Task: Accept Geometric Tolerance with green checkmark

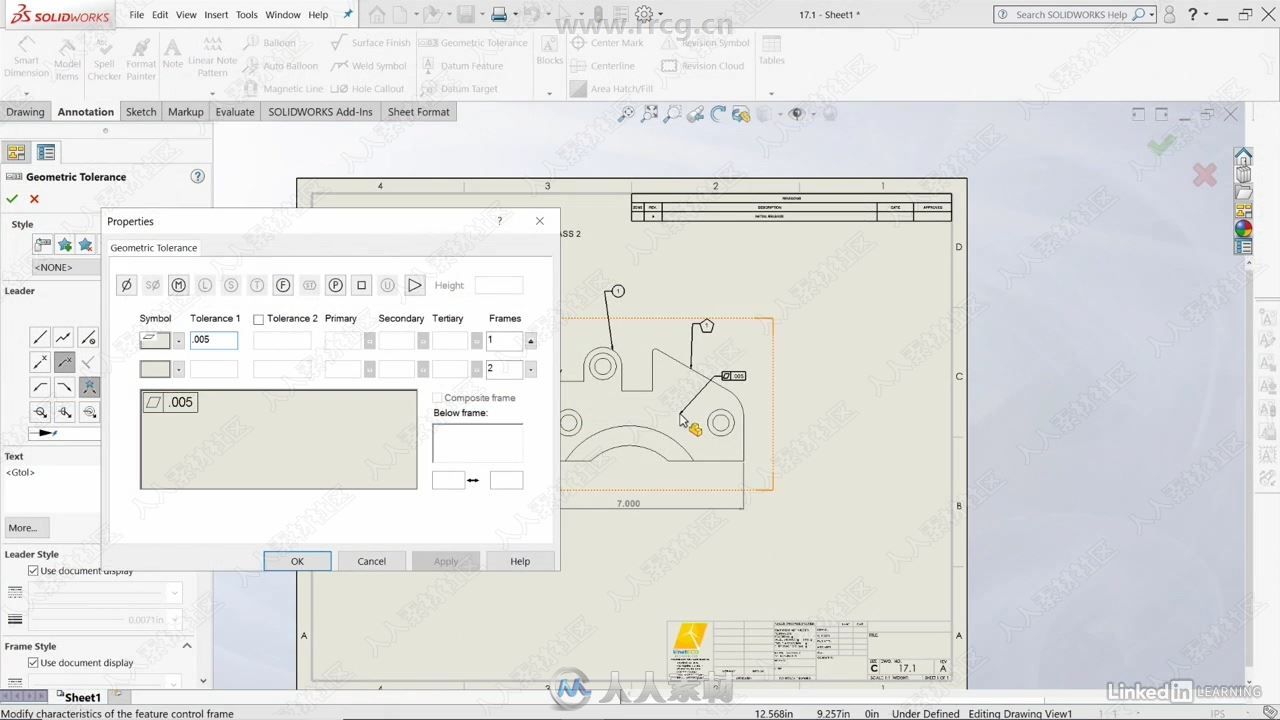Action: pyautogui.click(x=12, y=199)
